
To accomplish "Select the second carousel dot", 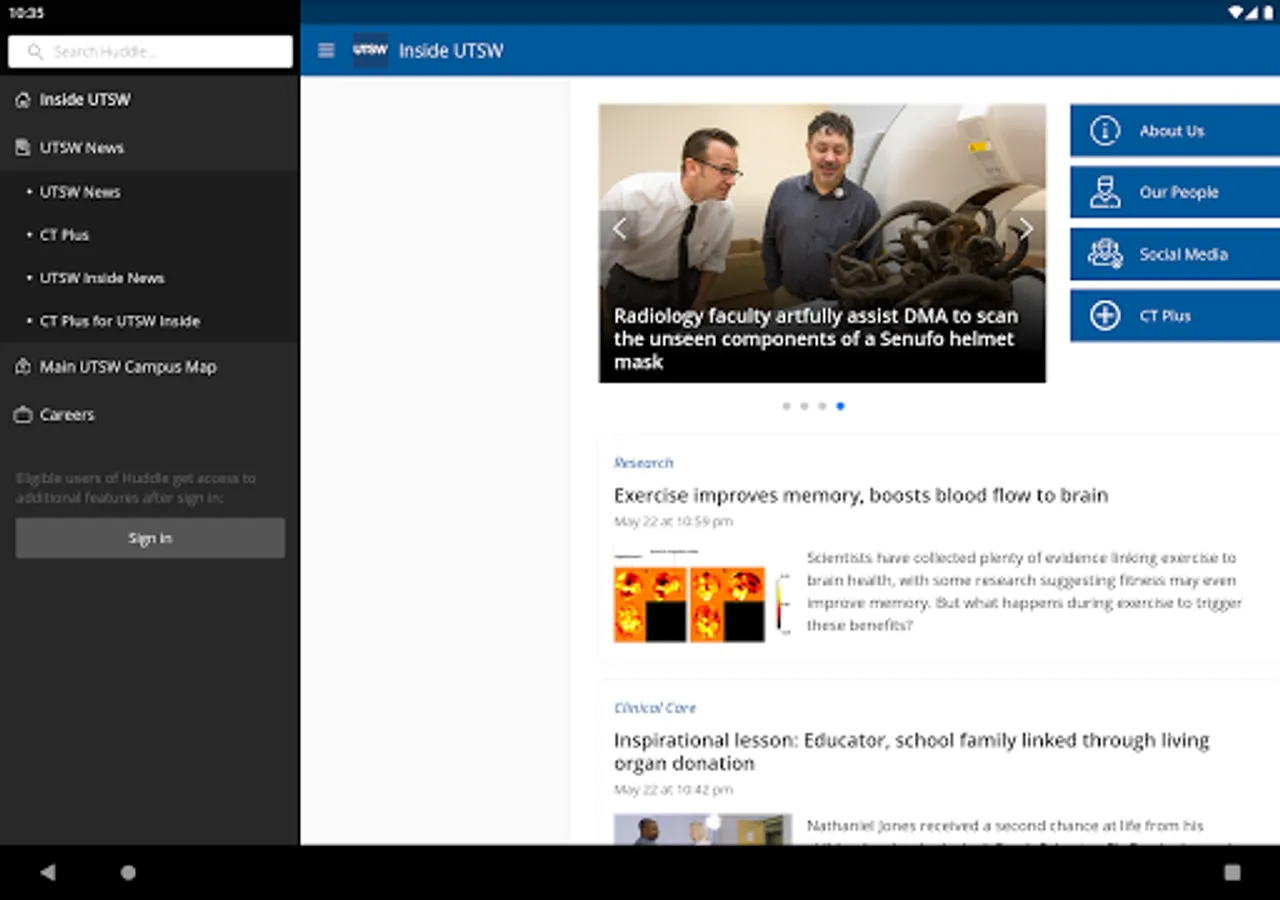I will click(804, 406).
